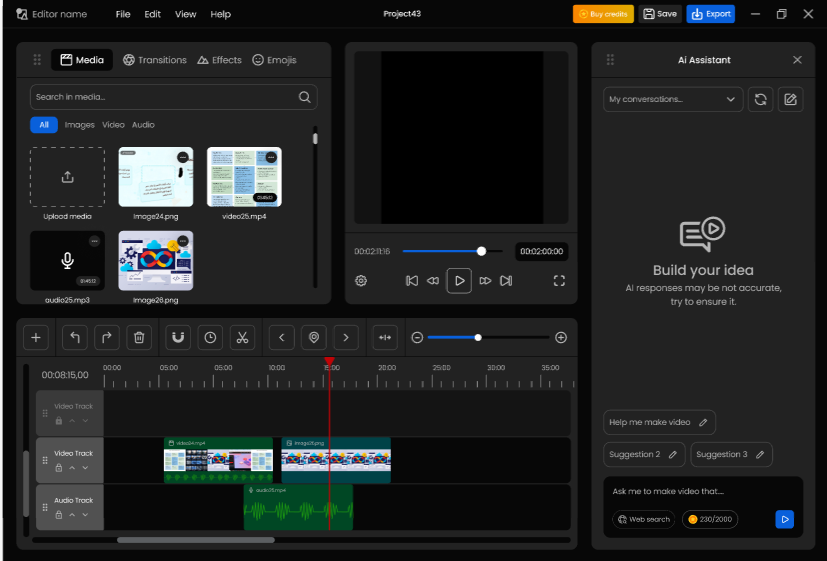This screenshot has width=827, height=561.
Task: Switch to the Transitions tab
Action: [155, 60]
